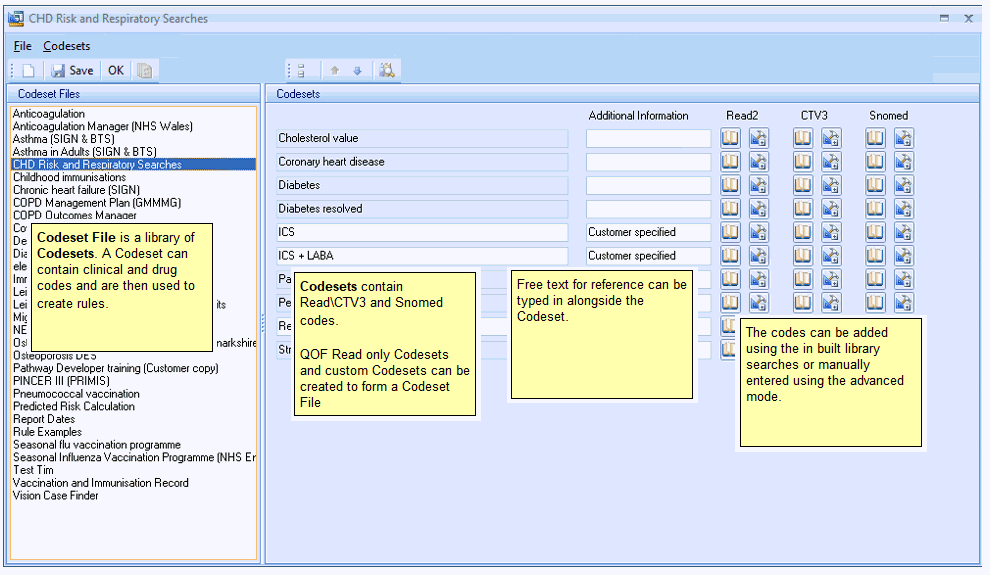Viewport: 990px width, 575px height.
Task: Open CTV3 library search for Coronary heart disease
Action: [803, 162]
